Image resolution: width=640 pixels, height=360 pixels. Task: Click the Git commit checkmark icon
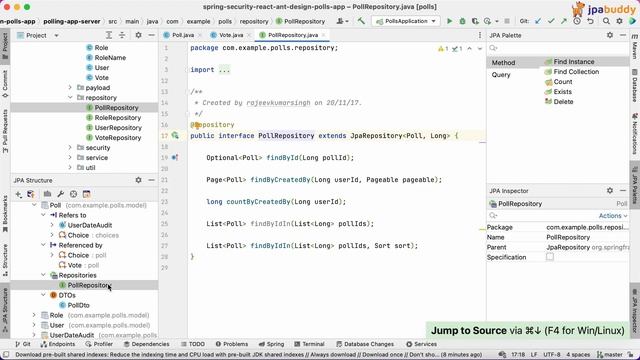tap(551, 21)
